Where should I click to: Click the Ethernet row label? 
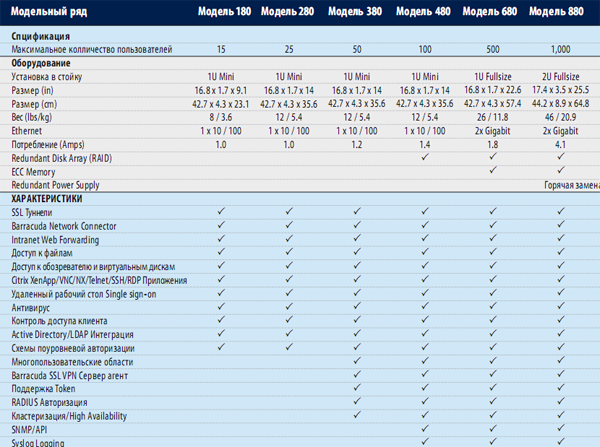(26, 131)
